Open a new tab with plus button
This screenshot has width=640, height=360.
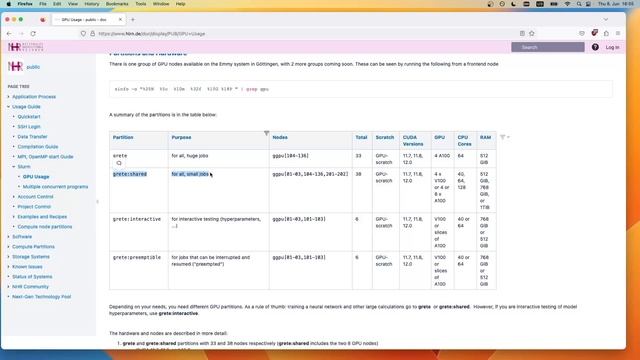(x=133, y=19)
